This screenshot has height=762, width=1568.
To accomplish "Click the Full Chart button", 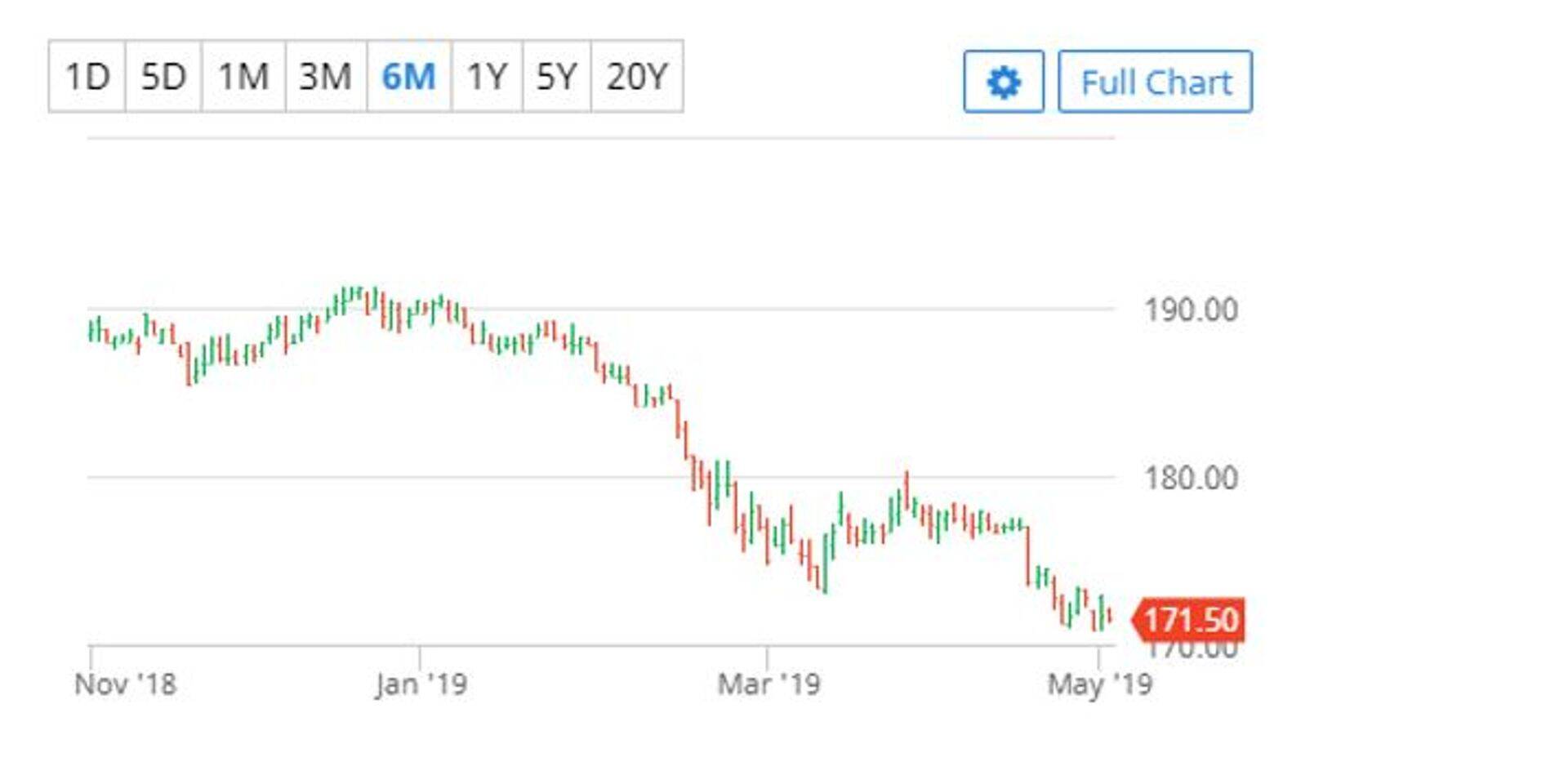I will pyautogui.click(x=1155, y=82).
